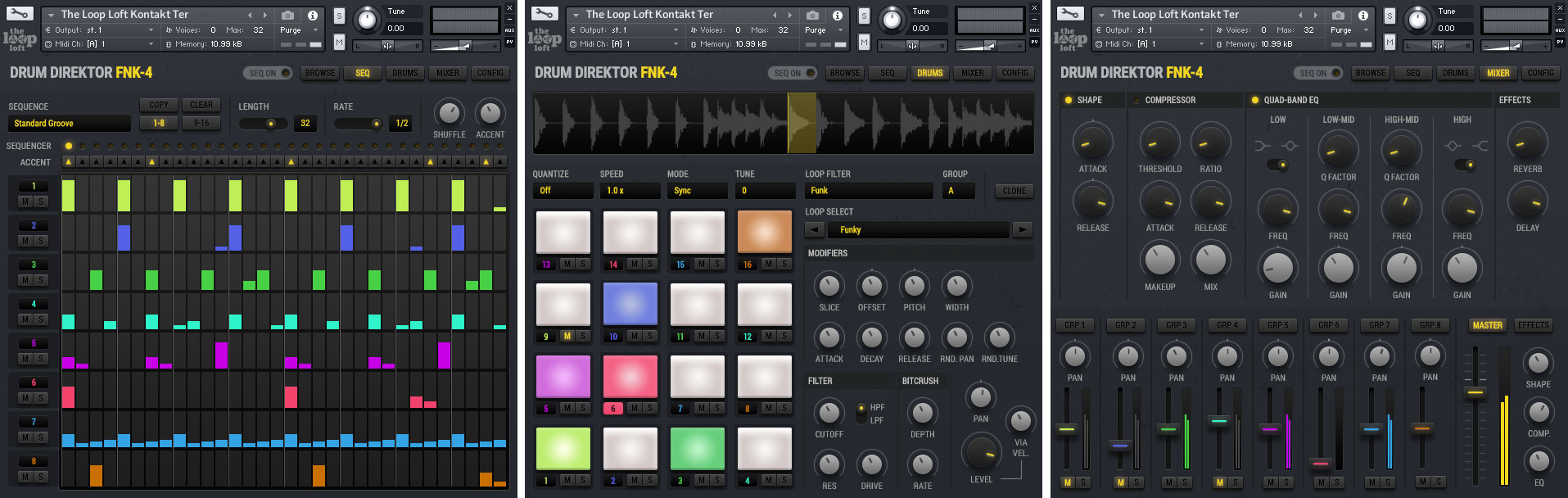Viewport: 1568px width, 498px height.
Task: Click the first accent triangle step
Action: click(68, 162)
